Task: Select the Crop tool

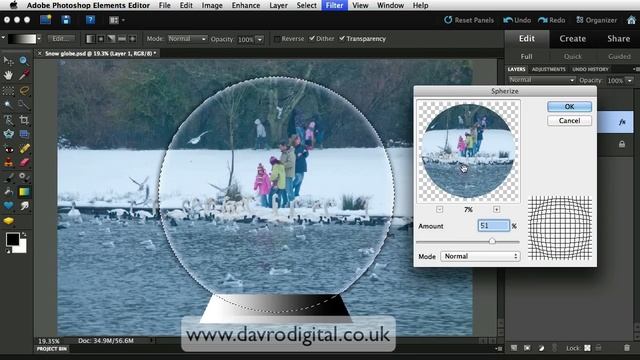Action: click(24, 120)
